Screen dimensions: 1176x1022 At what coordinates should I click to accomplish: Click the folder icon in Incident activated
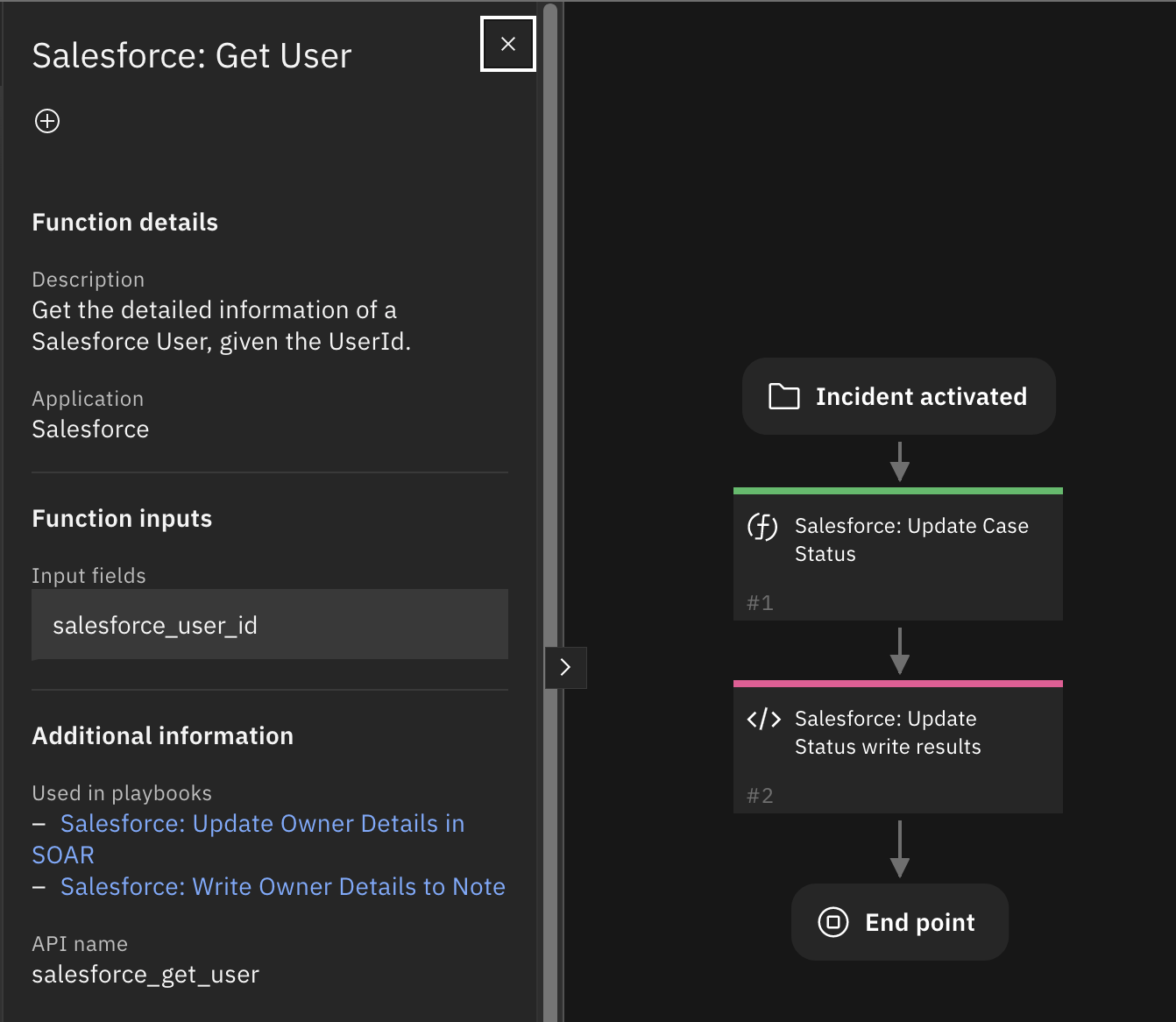(784, 396)
